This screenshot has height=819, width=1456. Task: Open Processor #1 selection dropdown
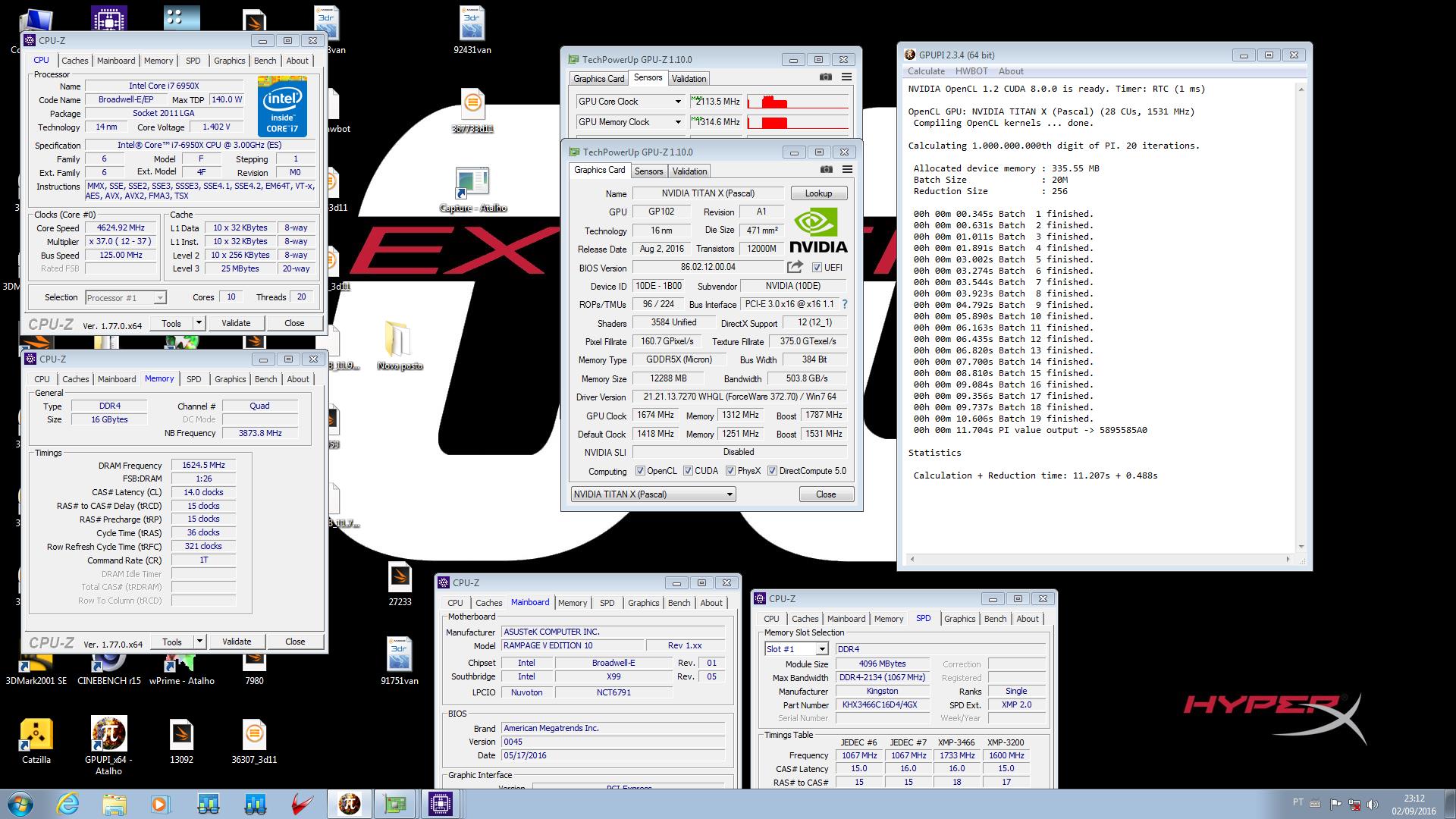click(x=126, y=298)
